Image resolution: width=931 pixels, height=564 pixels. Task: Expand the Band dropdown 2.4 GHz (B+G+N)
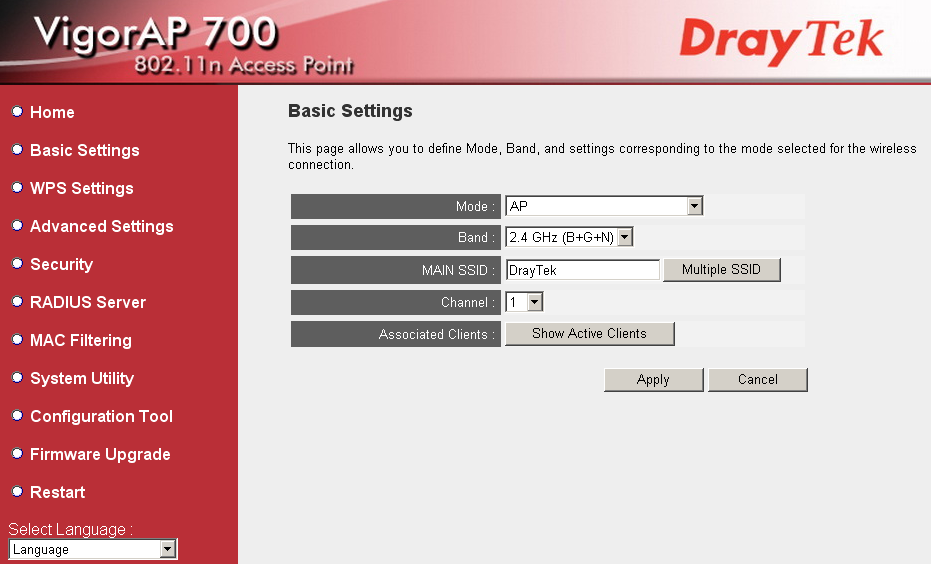coord(569,237)
